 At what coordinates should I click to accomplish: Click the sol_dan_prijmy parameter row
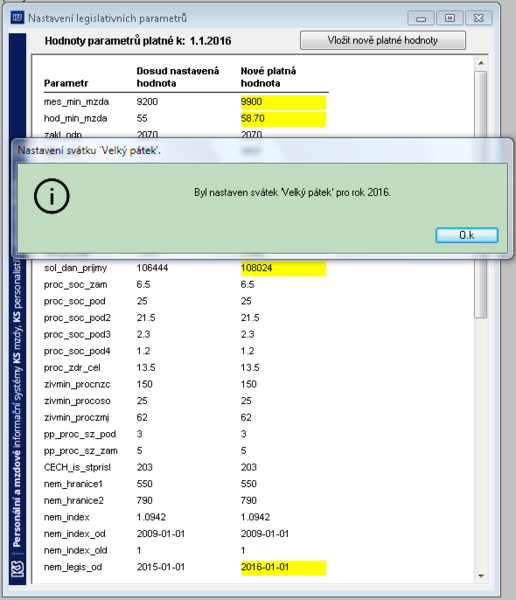(x=185, y=268)
